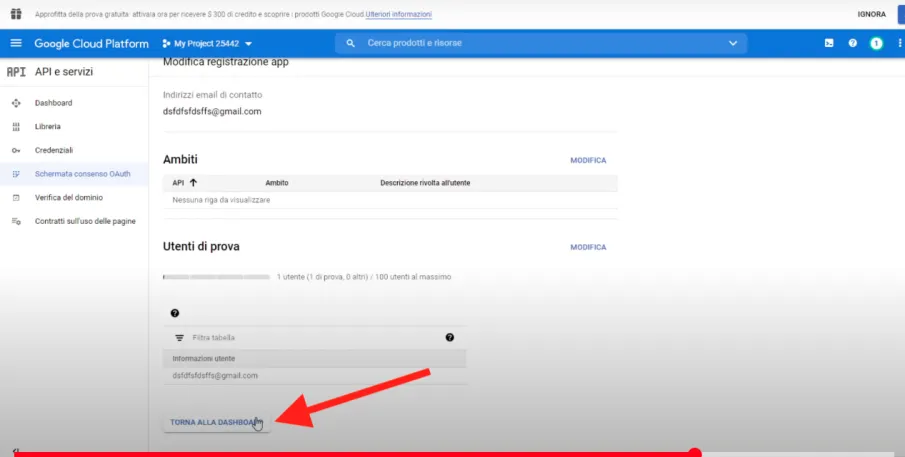The height and width of the screenshot is (457, 905).
Task: Click 1 utente quota description text
Action: 364,277
